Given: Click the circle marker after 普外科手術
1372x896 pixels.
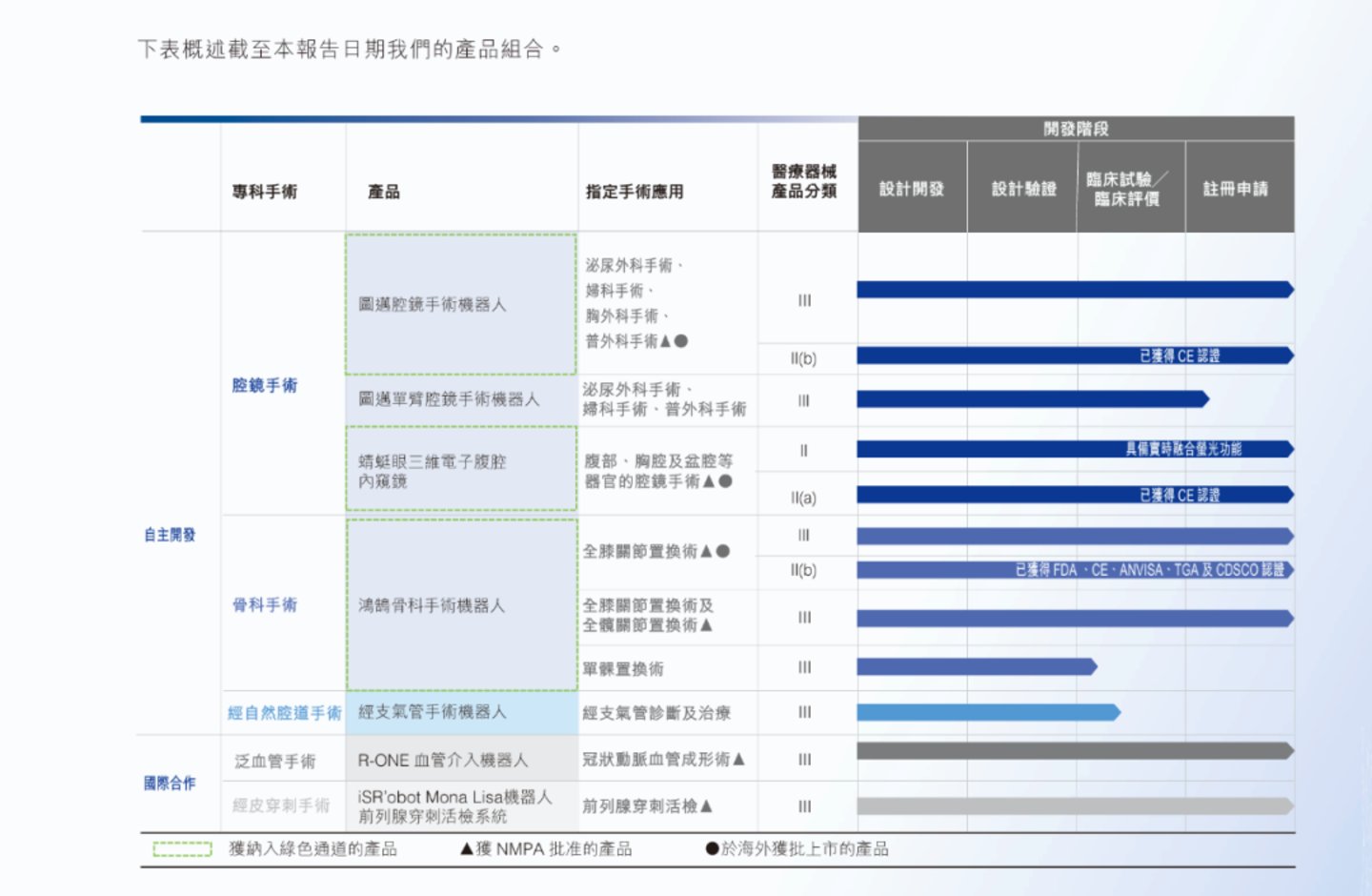Looking at the screenshot, I should [681, 341].
